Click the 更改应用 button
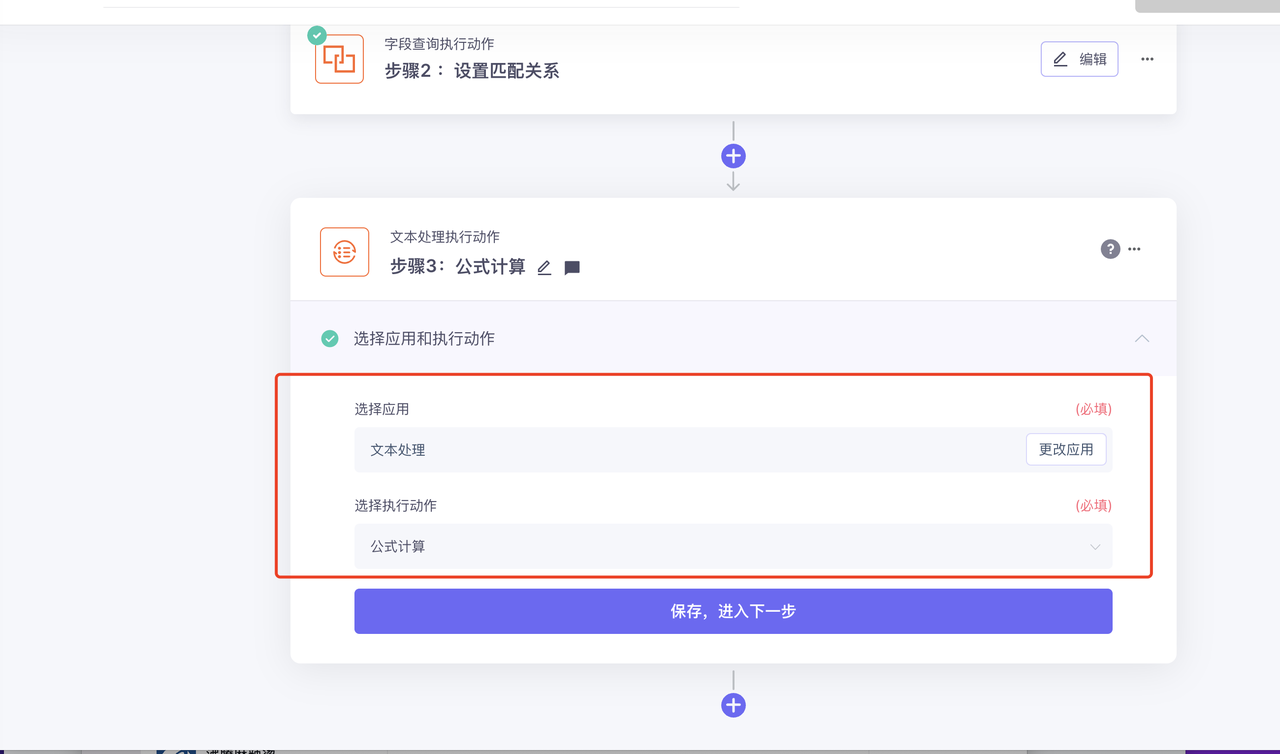Screen dimensions: 1280x754 click(1066, 450)
